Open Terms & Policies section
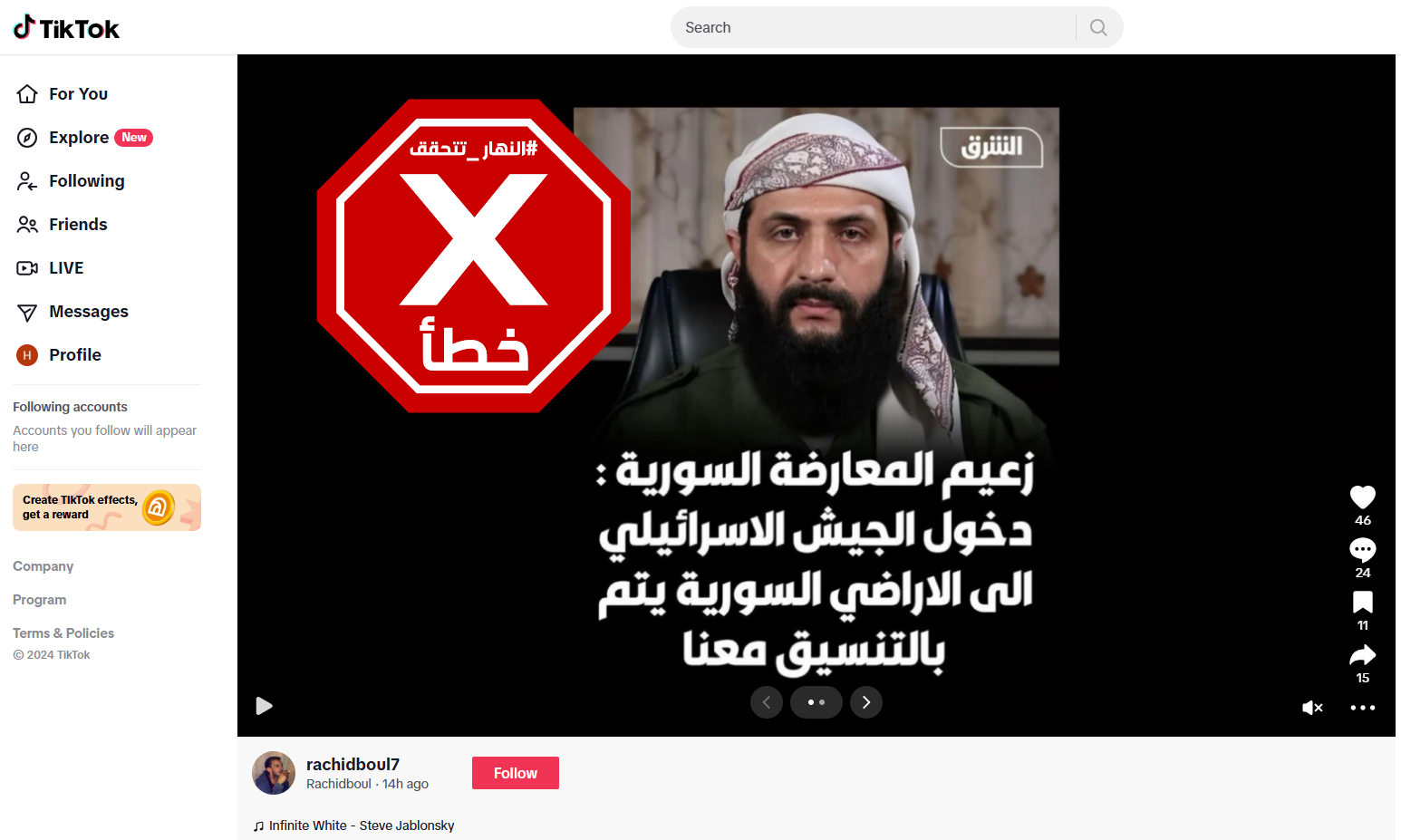Screen dimensions: 1401x840 coord(63,633)
